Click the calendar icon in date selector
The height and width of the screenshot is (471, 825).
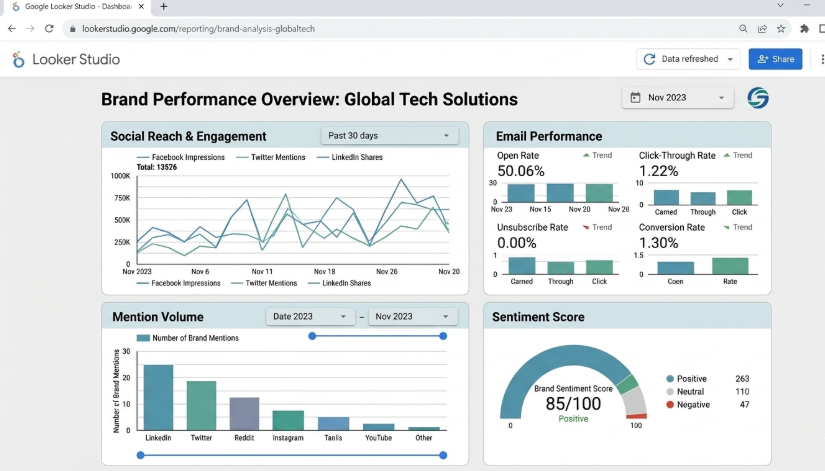(x=635, y=97)
